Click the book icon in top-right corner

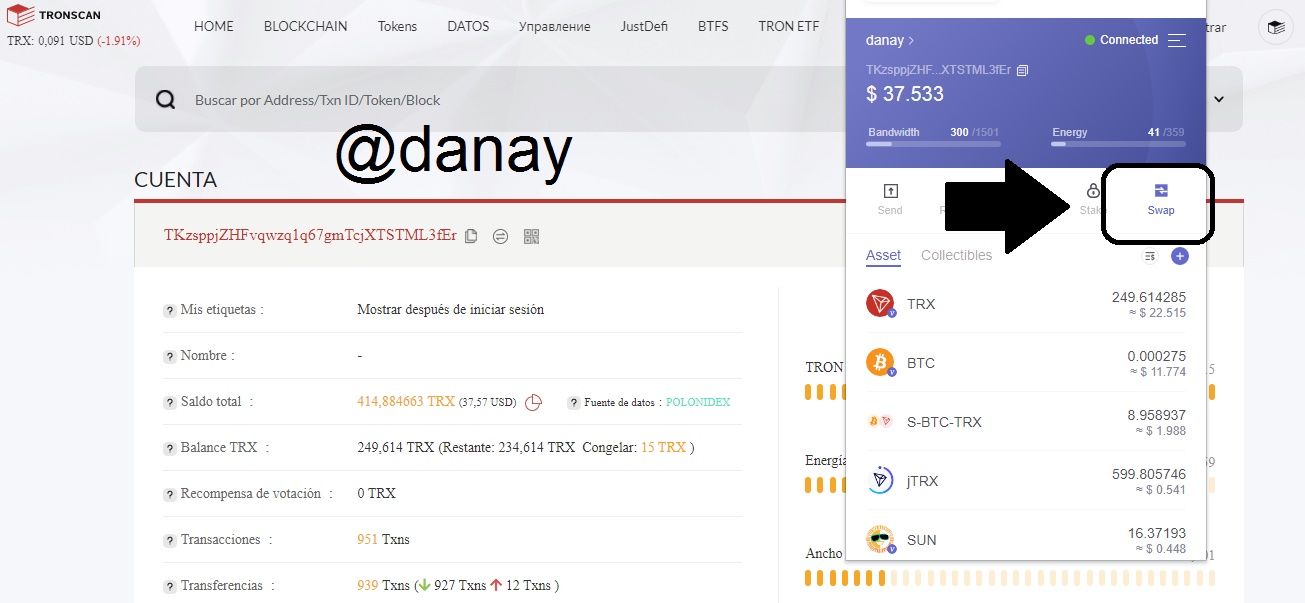coord(1275,28)
